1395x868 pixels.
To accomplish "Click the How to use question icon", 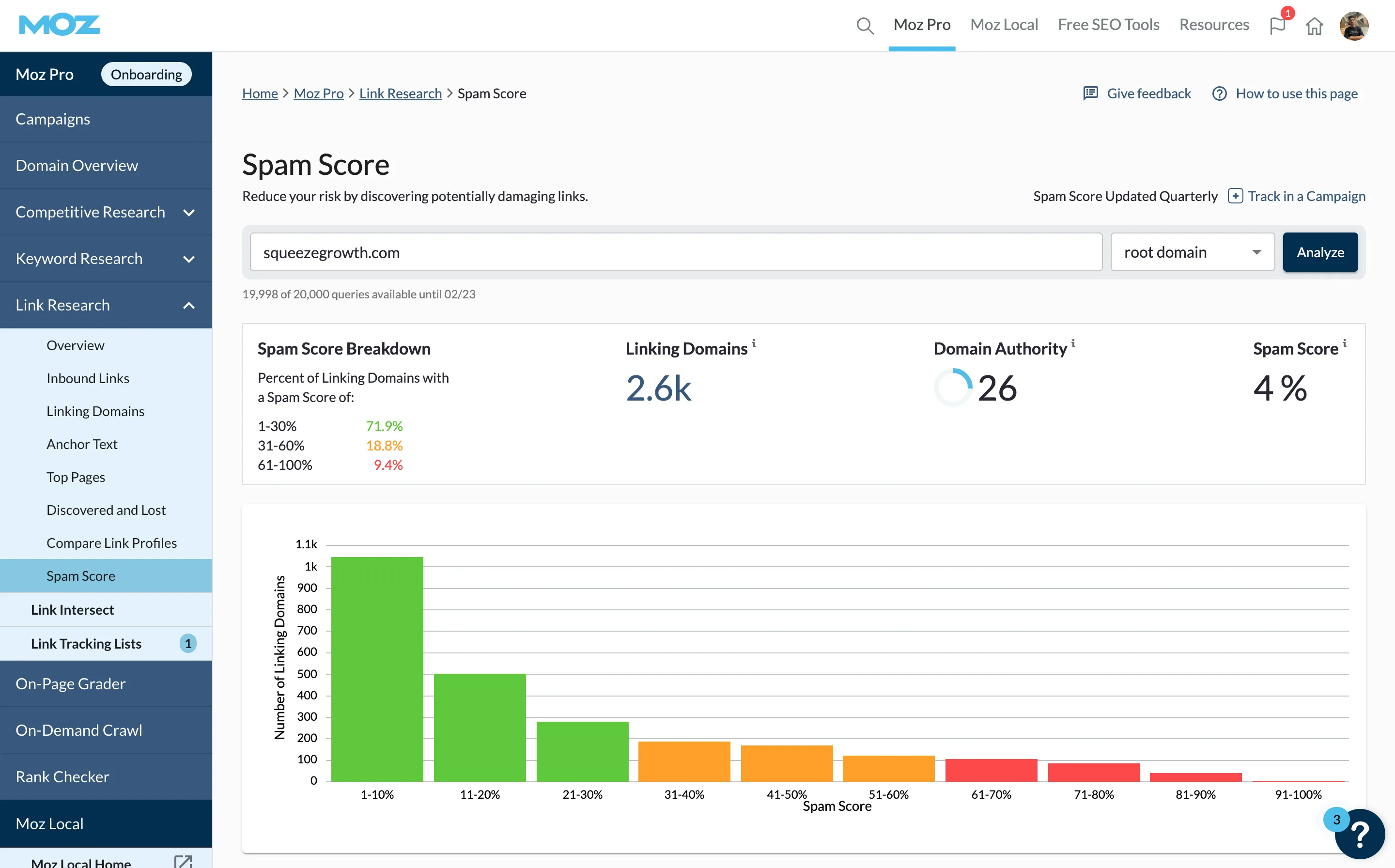I will coord(1219,93).
